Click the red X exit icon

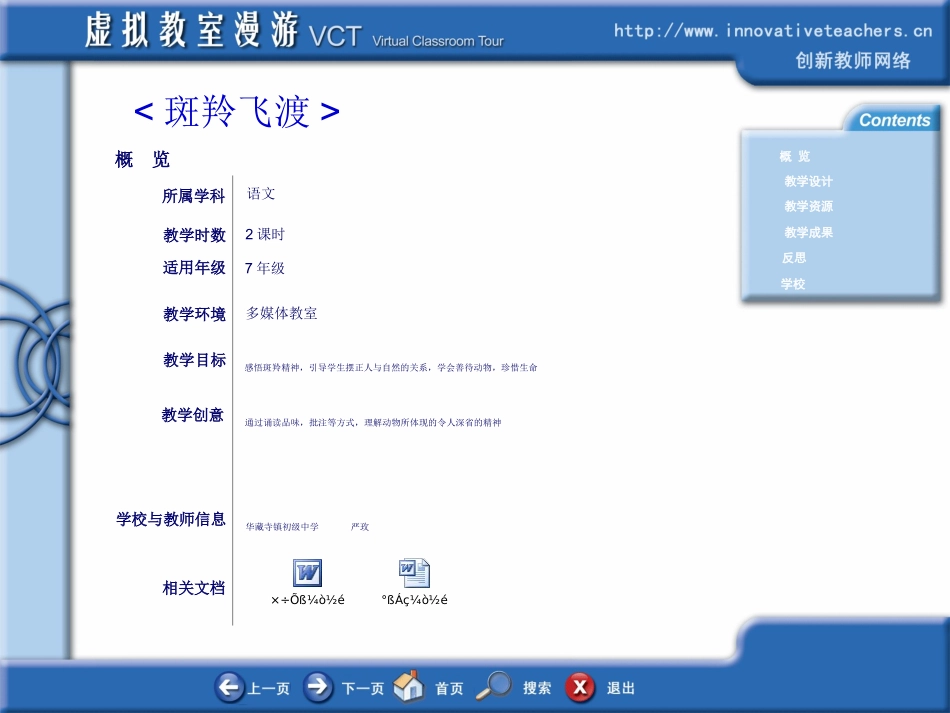click(580, 688)
